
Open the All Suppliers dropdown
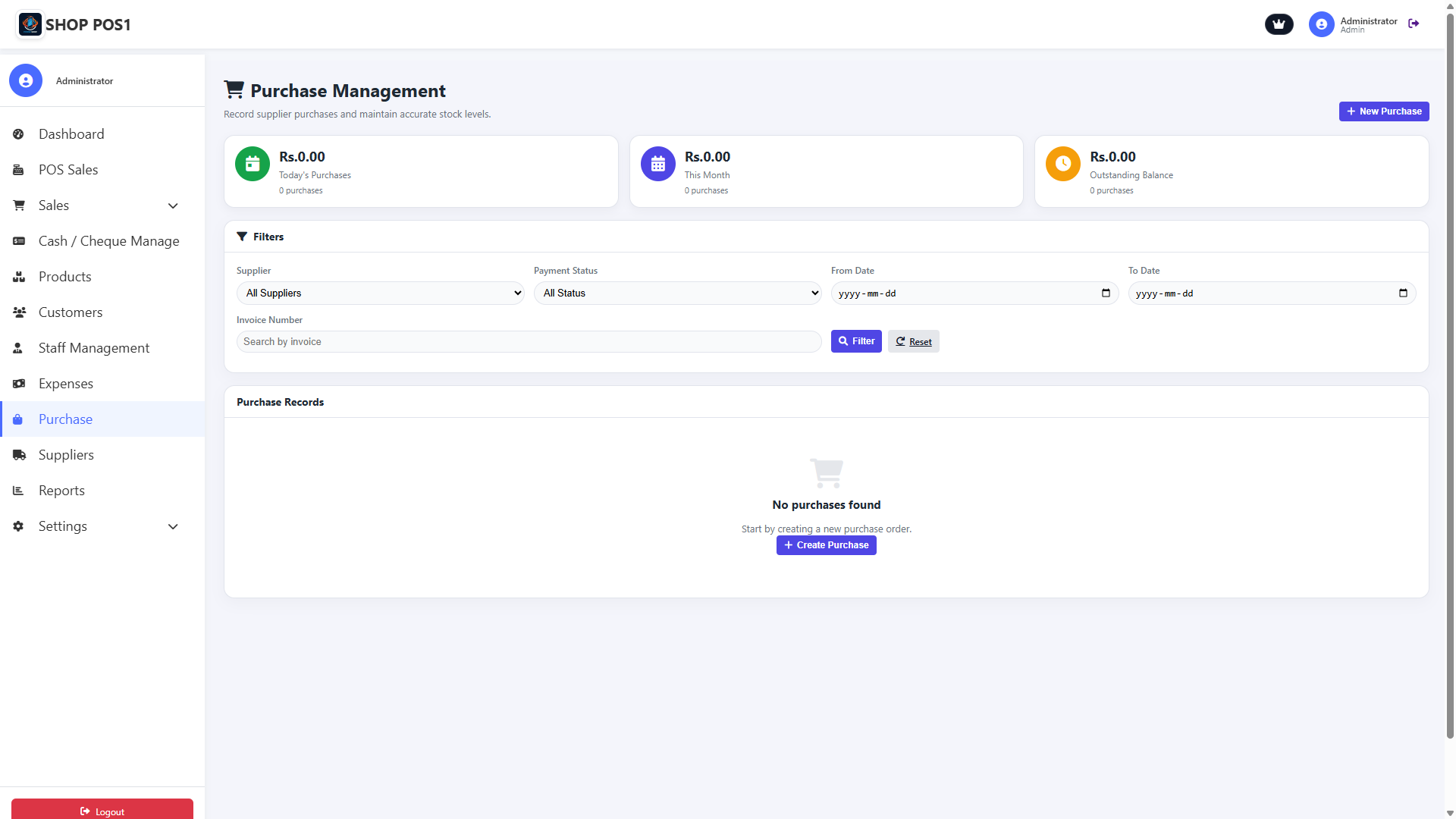click(x=380, y=293)
